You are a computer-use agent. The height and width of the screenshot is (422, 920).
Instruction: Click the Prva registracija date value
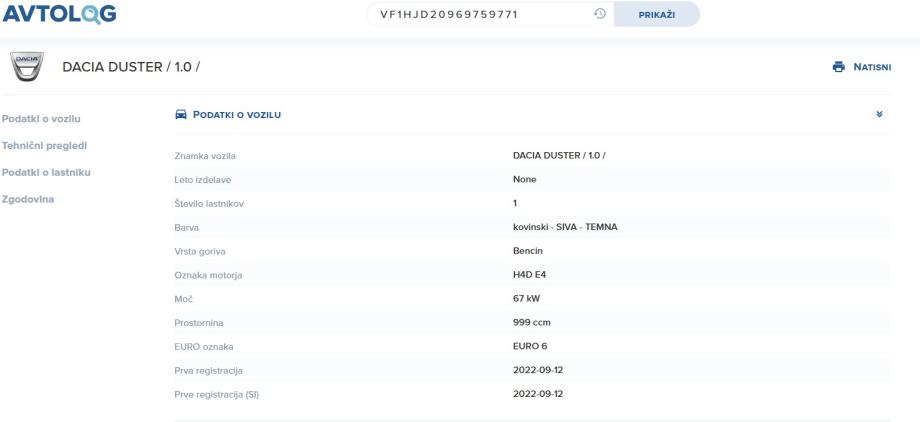[538, 370]
